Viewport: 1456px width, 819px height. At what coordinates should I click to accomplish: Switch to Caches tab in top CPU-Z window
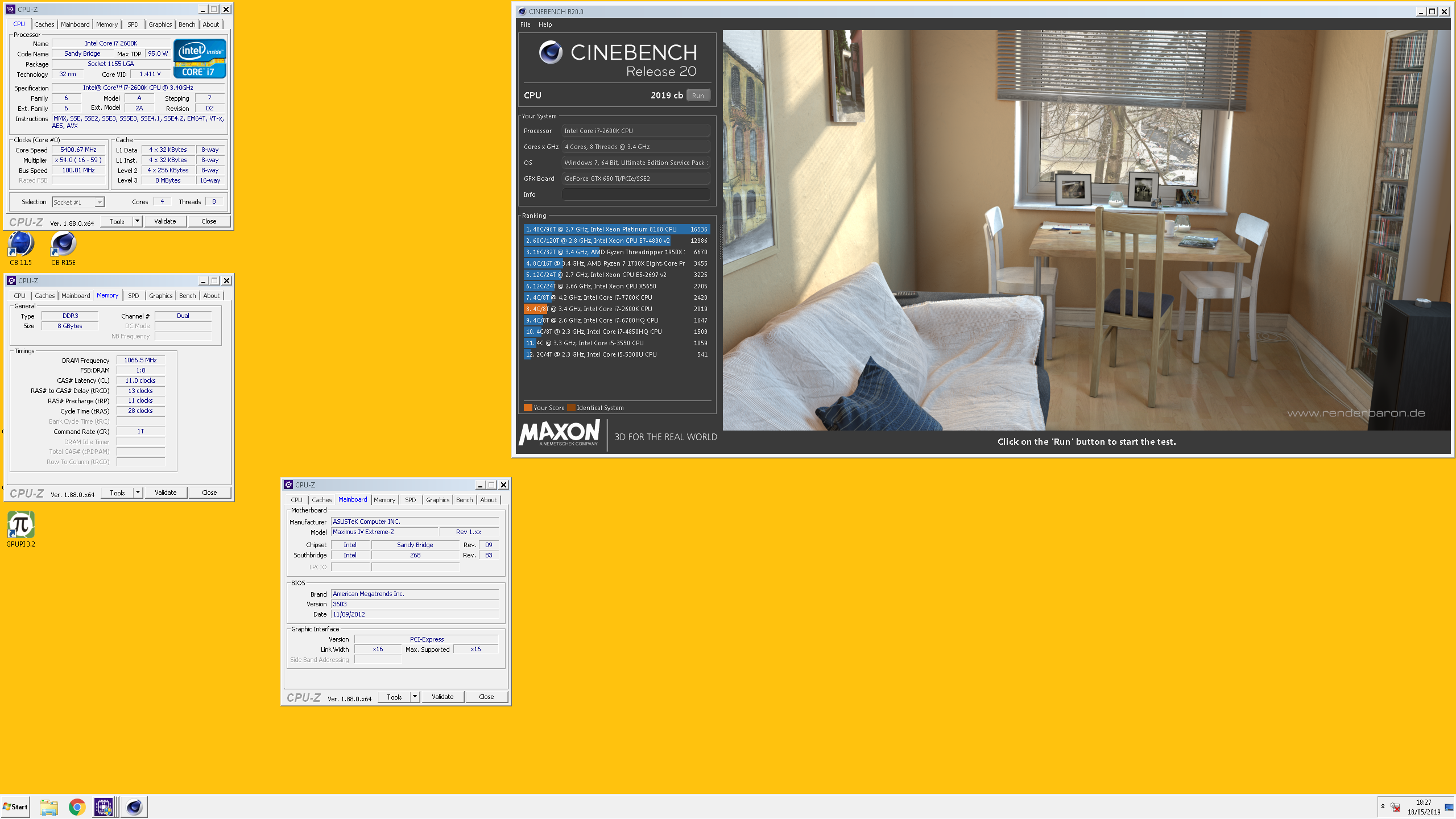44,24
